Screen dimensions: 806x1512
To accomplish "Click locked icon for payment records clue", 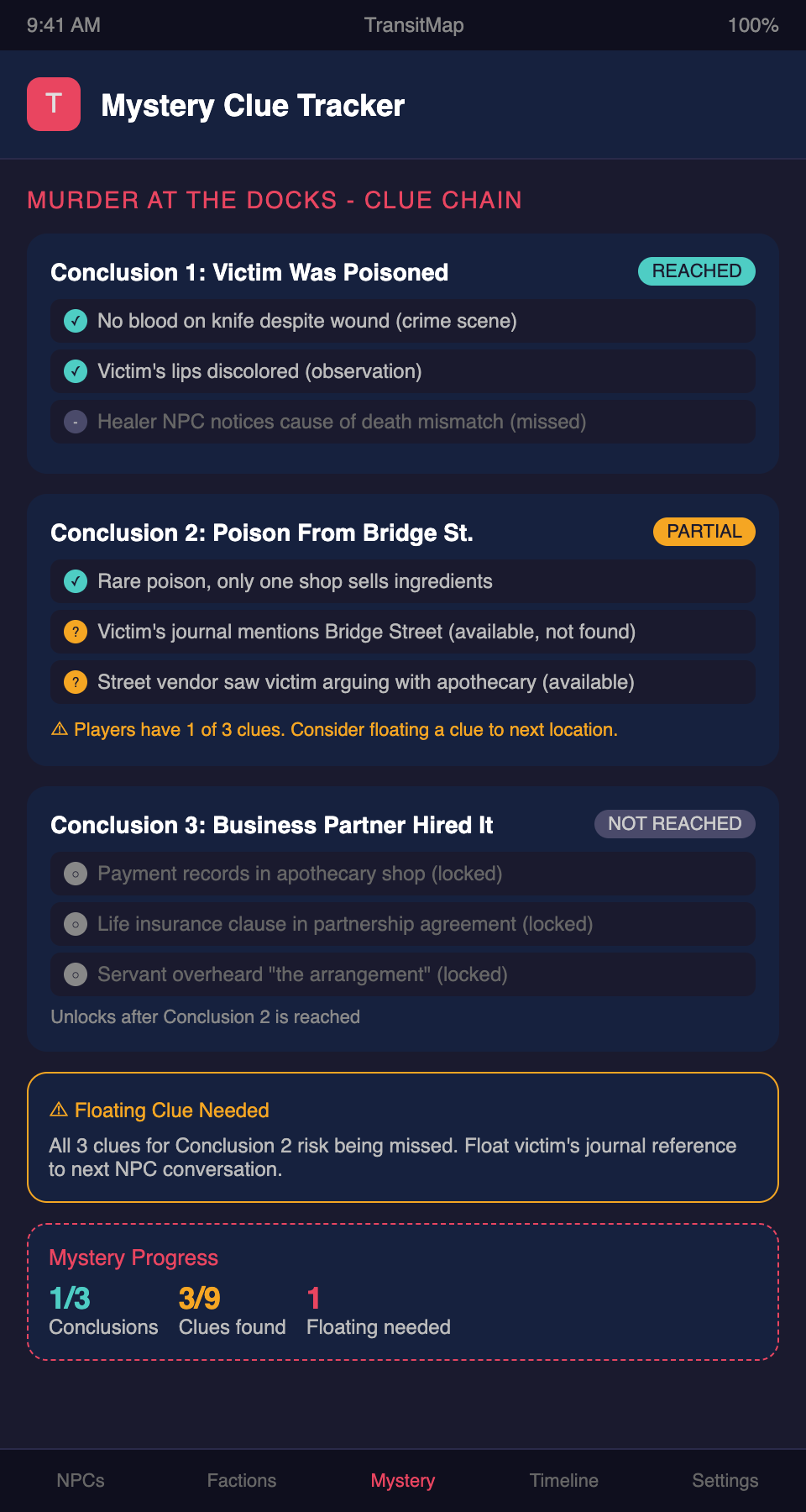I will coord(76,874).
